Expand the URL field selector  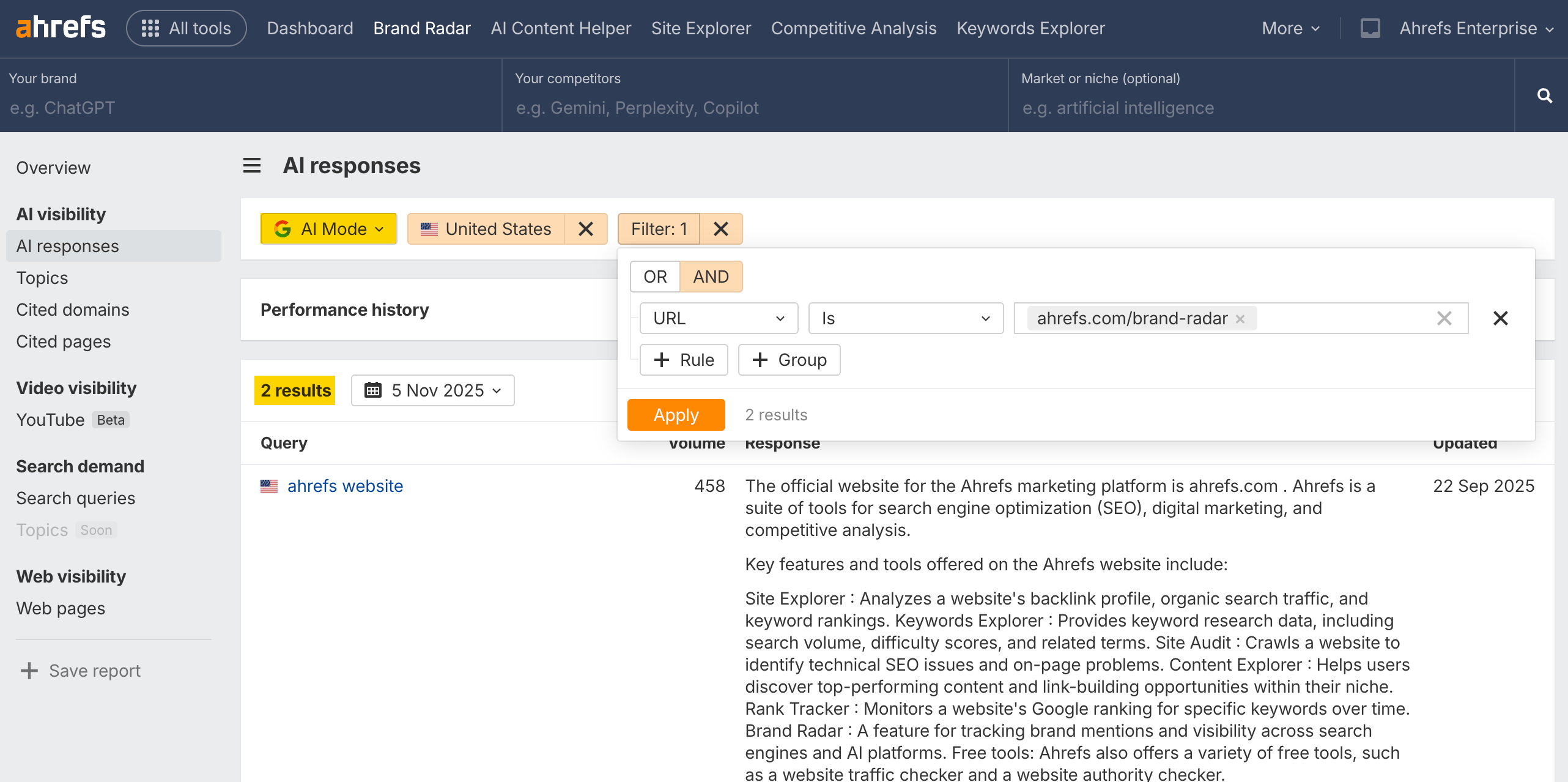(719, 318)
